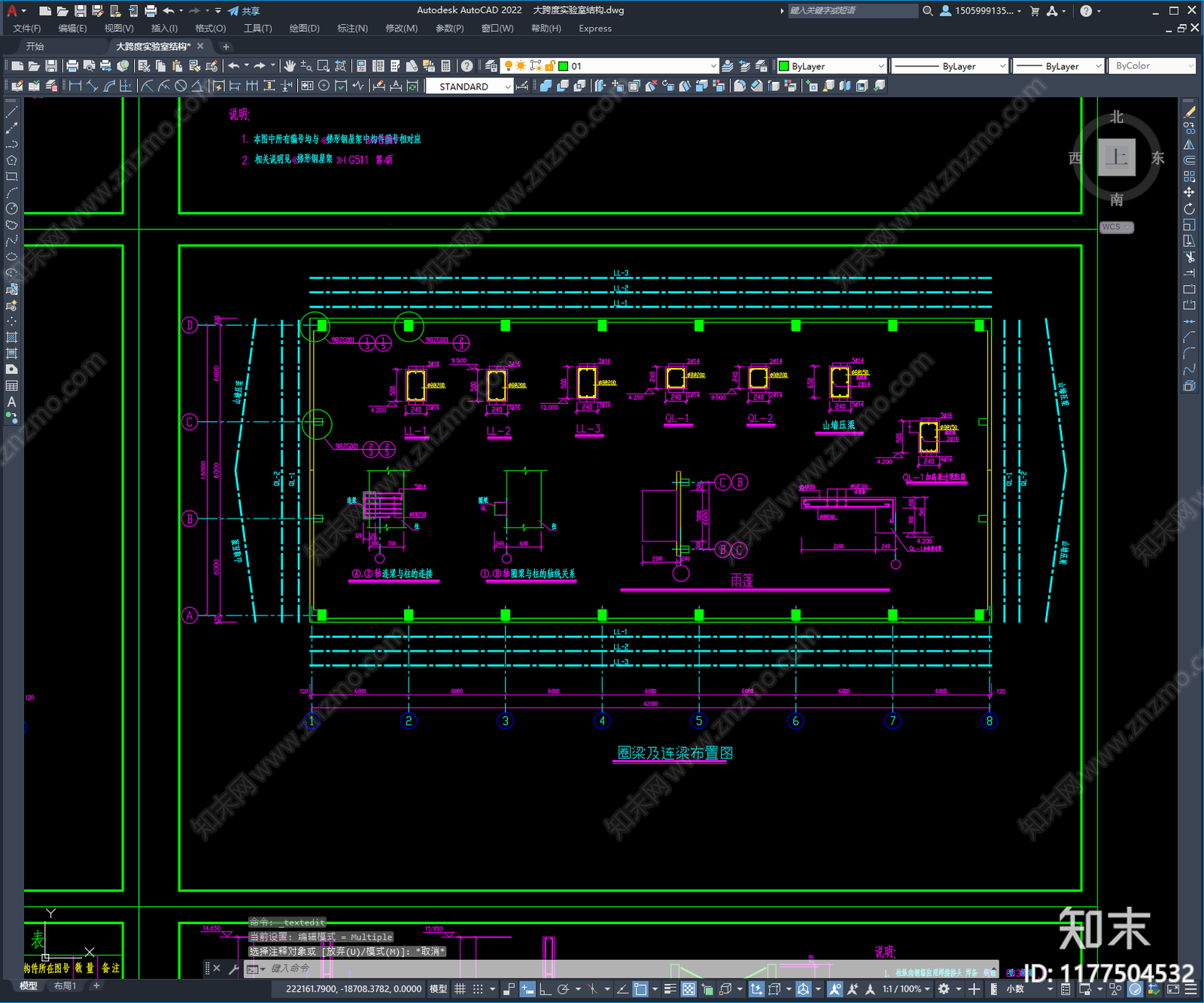Image resolution: width=1204 pixels, height=1003 pixels.
Task: Select the Move modify tool
Action: [1189, 193]
